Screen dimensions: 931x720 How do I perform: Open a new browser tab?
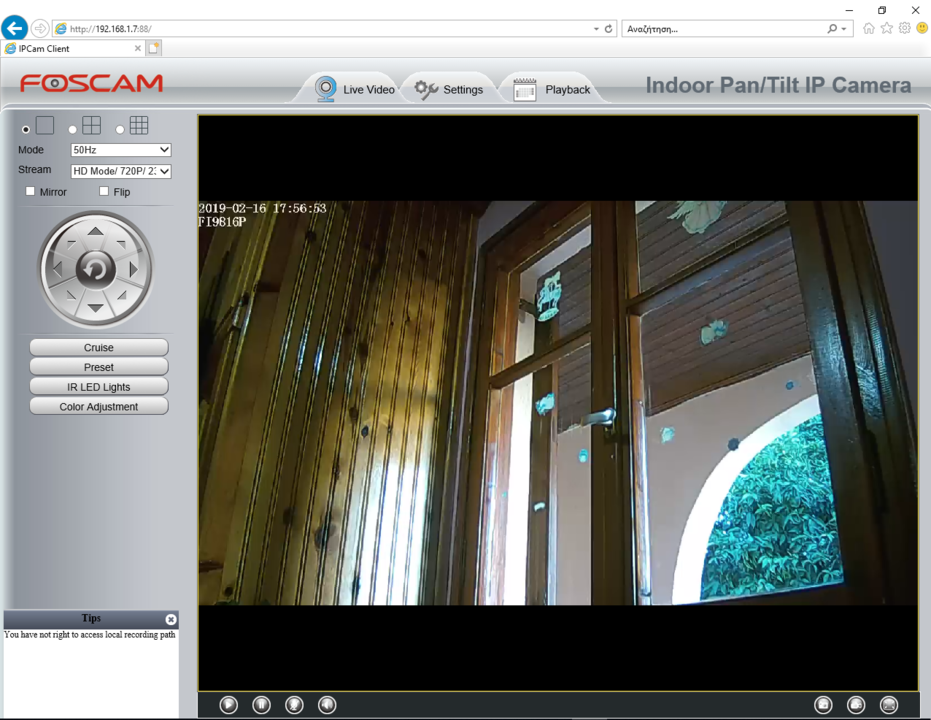153,48
